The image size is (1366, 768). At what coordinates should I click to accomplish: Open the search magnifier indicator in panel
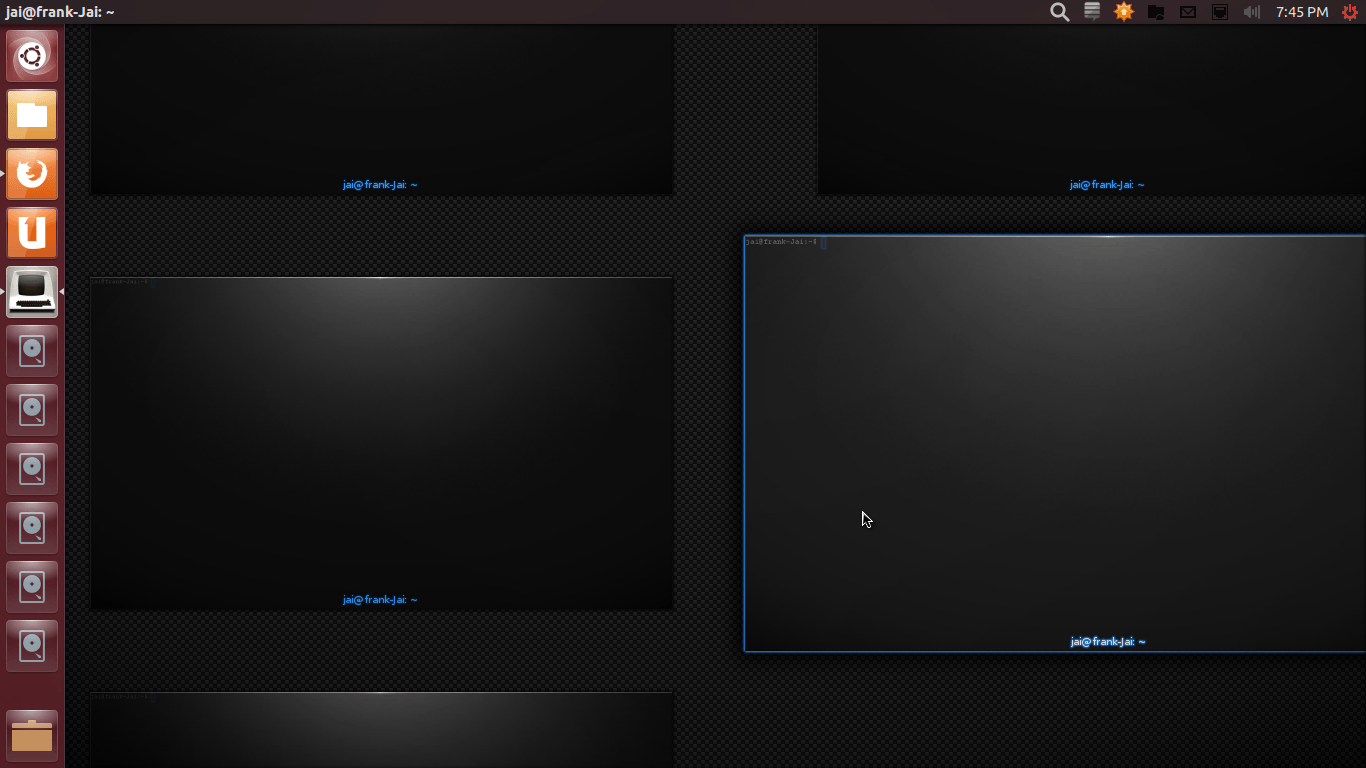(x=1060, y=12)
